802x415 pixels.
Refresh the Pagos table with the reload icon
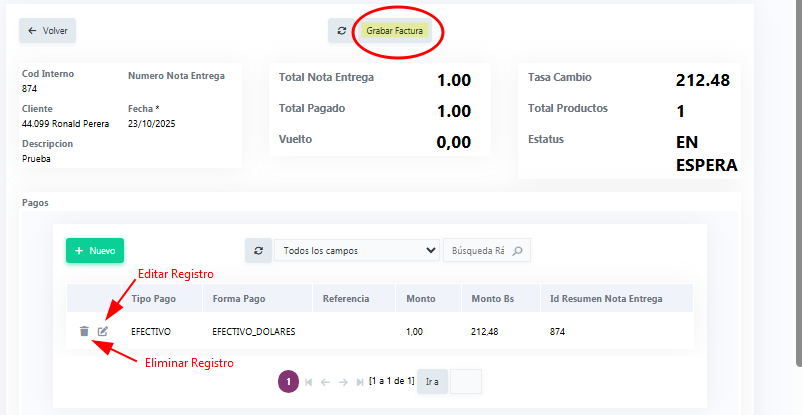259,250
